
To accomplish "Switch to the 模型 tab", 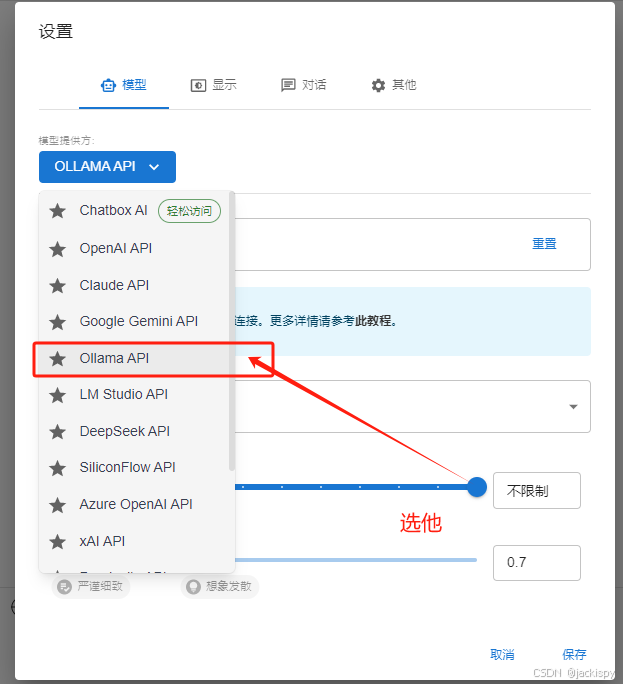I will 124,86.
